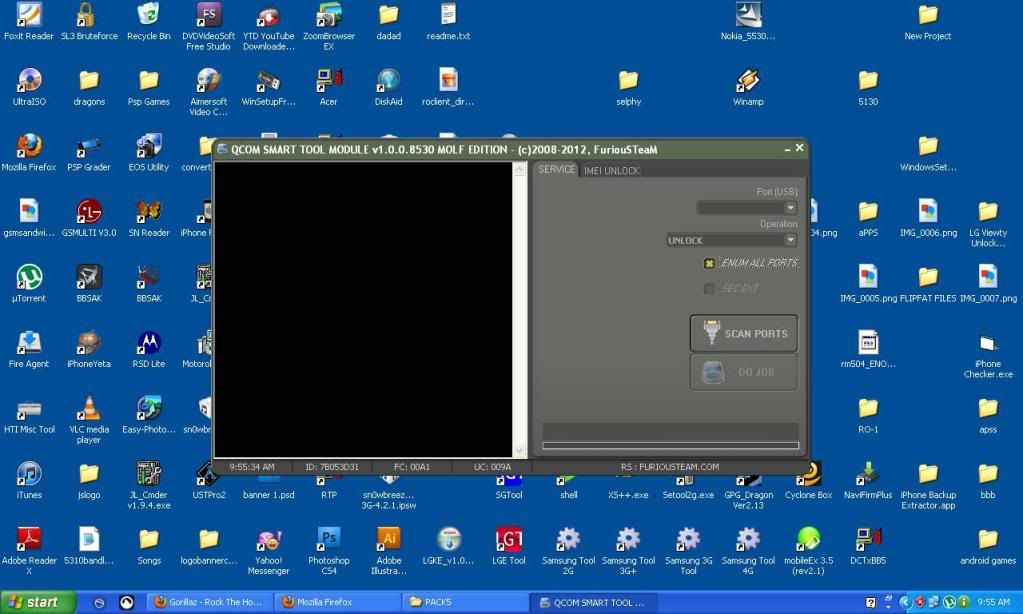Image resolution: width=1023 pixels, height=614 pixels.
Task: Switch to the IMEI UNLOCK tab
Action: click(x=611, y=171)
